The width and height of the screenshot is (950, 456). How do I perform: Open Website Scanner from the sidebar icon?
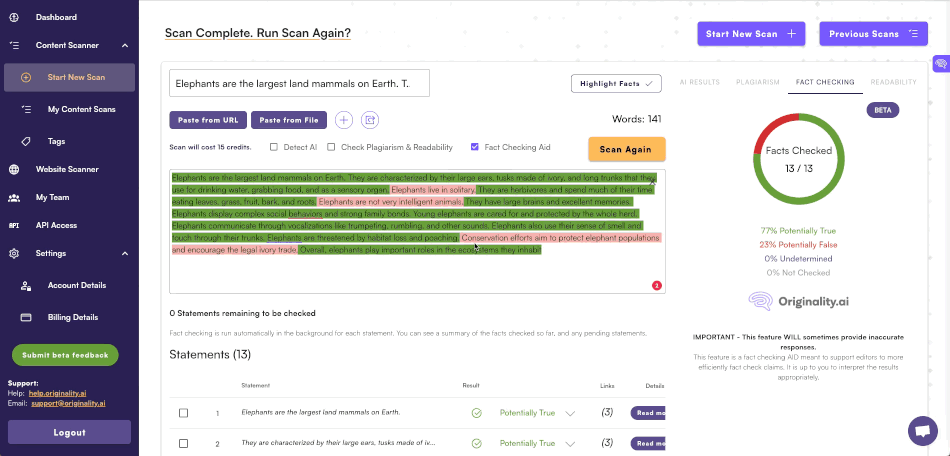coord(14,169)
